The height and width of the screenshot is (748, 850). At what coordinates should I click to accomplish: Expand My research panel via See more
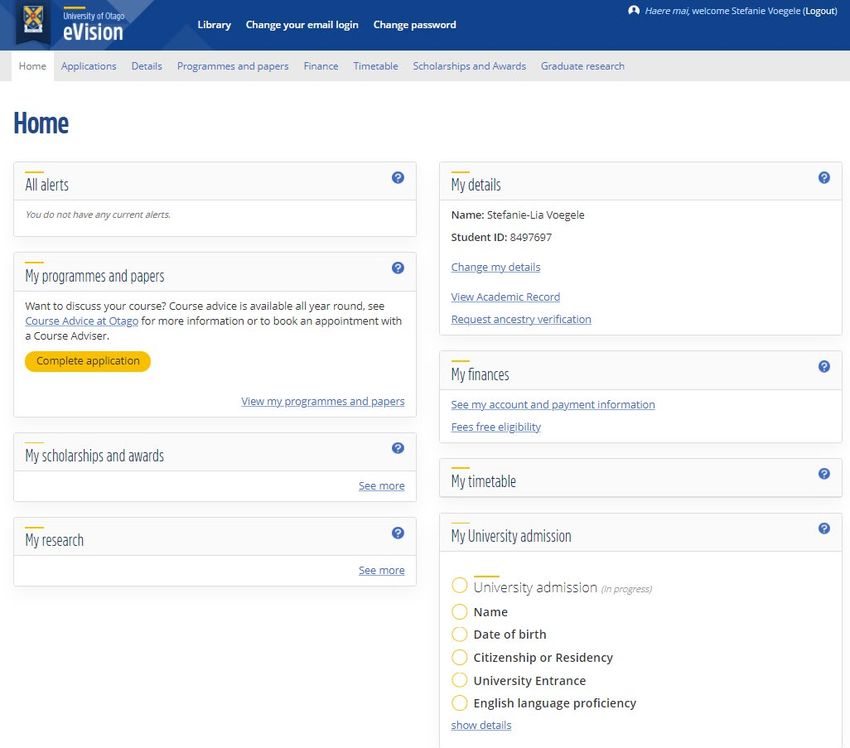[381, 570]
